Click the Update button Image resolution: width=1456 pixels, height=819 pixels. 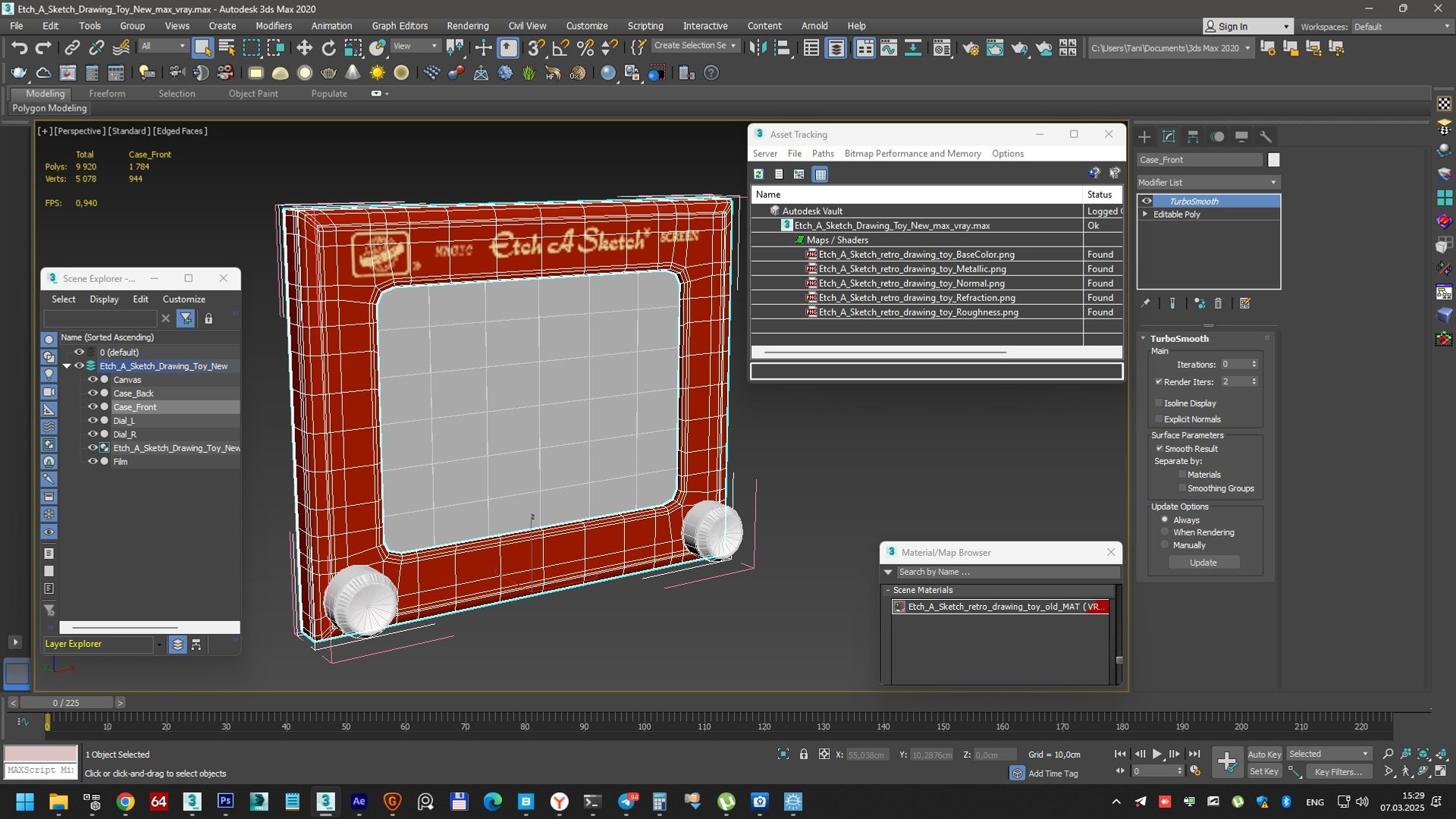point(1203,563)
